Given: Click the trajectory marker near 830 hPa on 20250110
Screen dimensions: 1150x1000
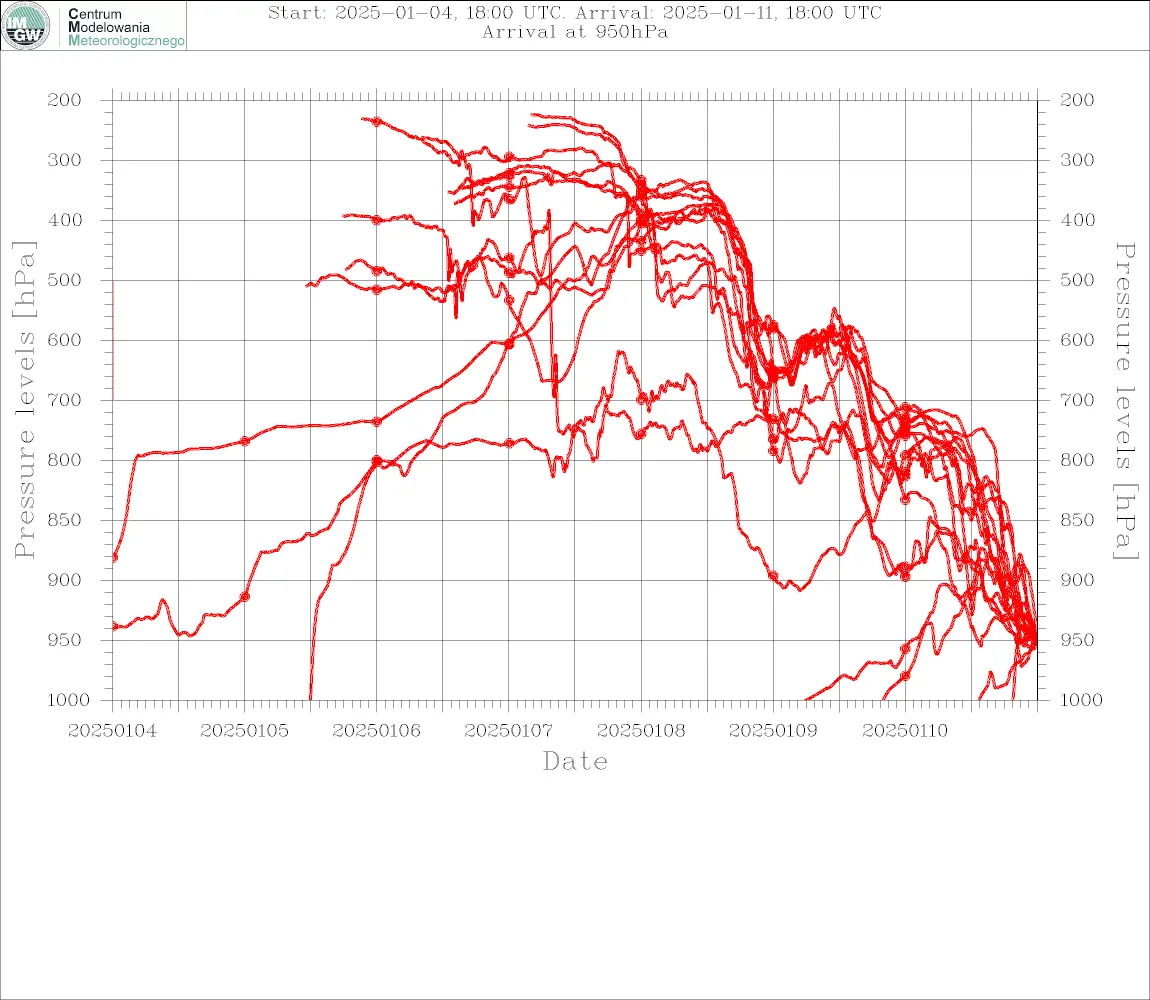Looking at the screenshot, I should point(905,500).
